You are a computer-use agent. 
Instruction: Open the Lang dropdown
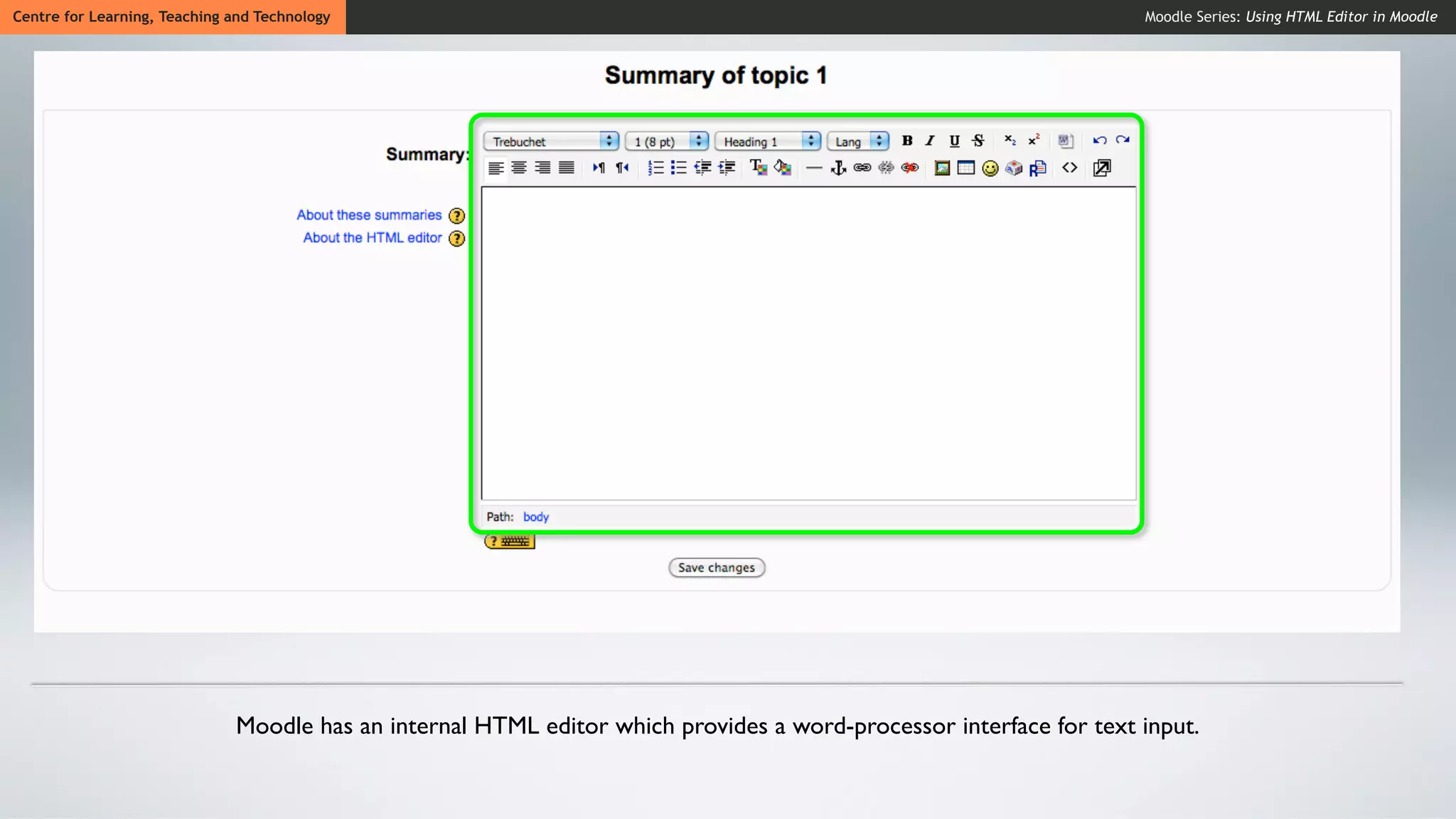pyautogui.click(x=858, y=141)
